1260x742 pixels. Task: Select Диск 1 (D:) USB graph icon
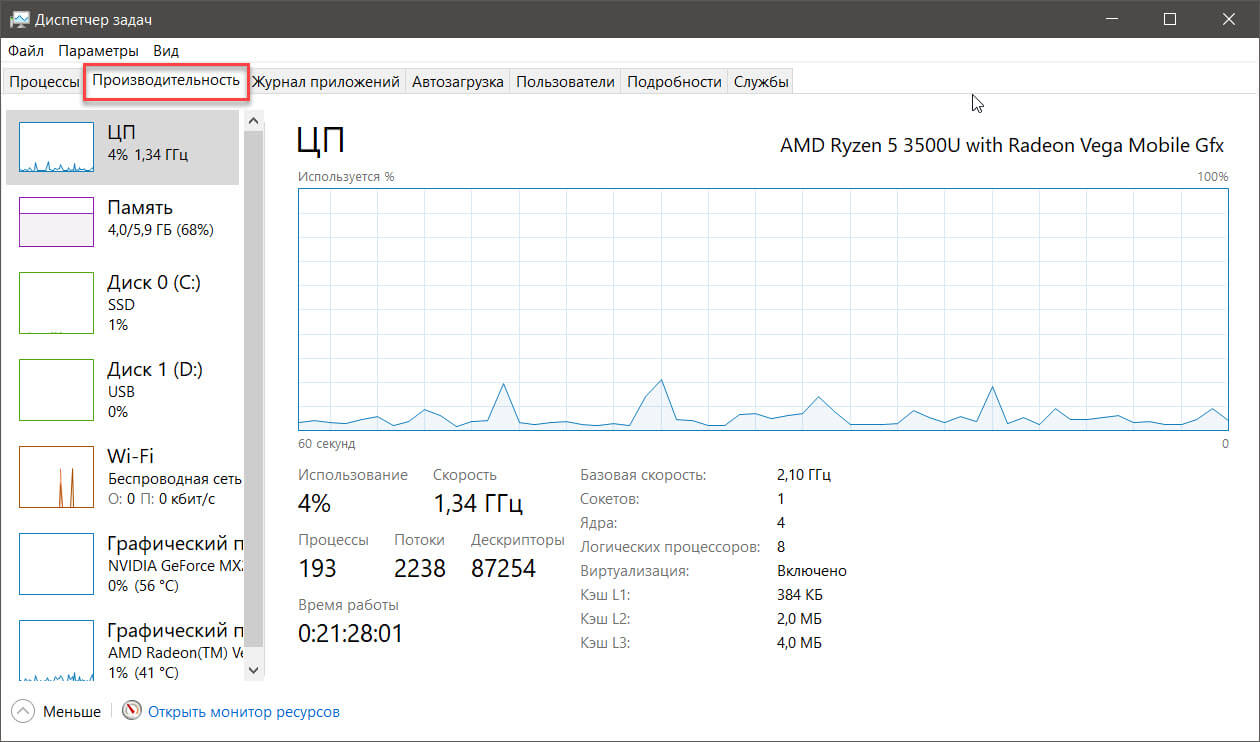point(56,390)
